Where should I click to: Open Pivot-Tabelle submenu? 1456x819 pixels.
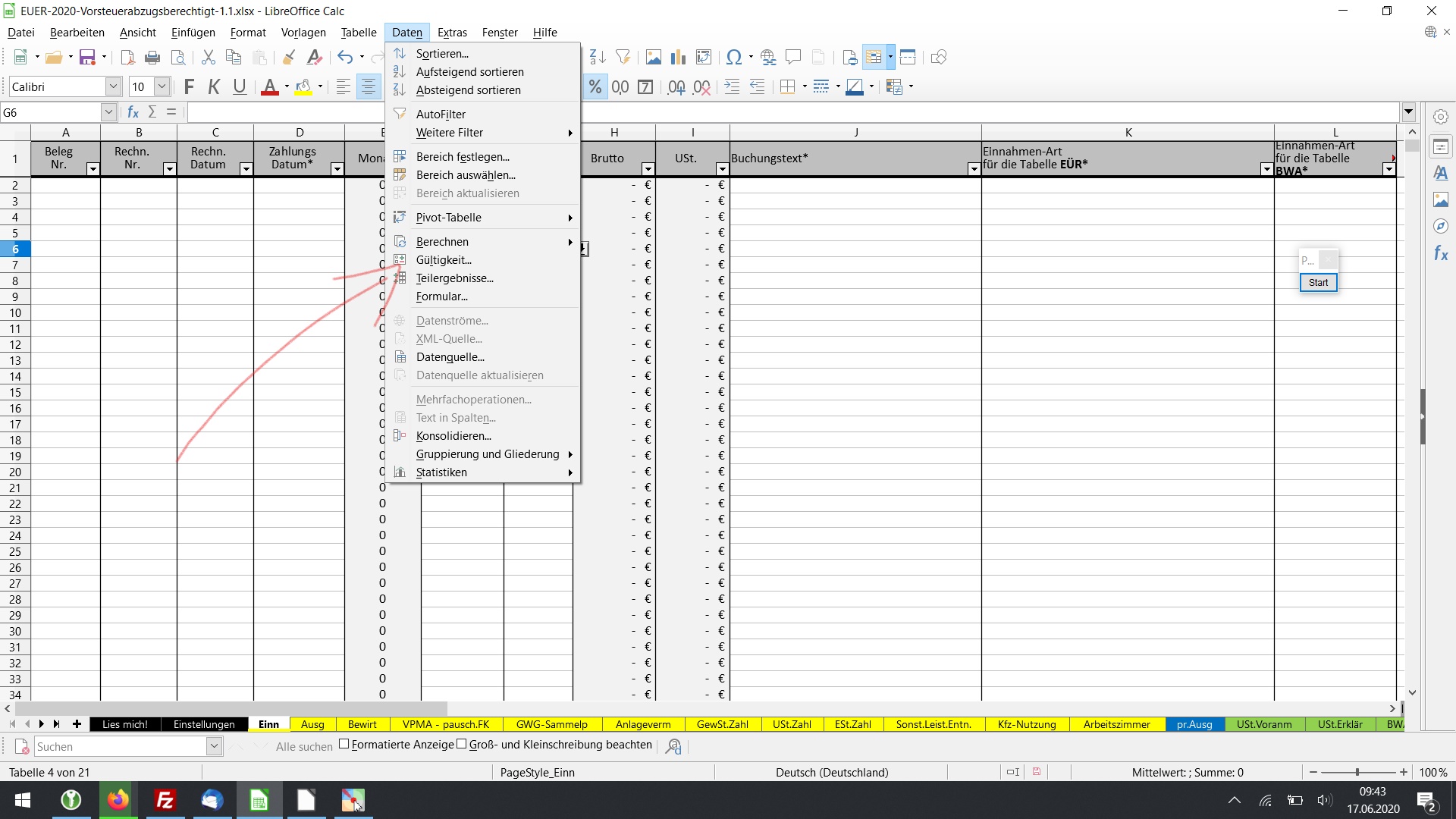click(x=484, y=218)
